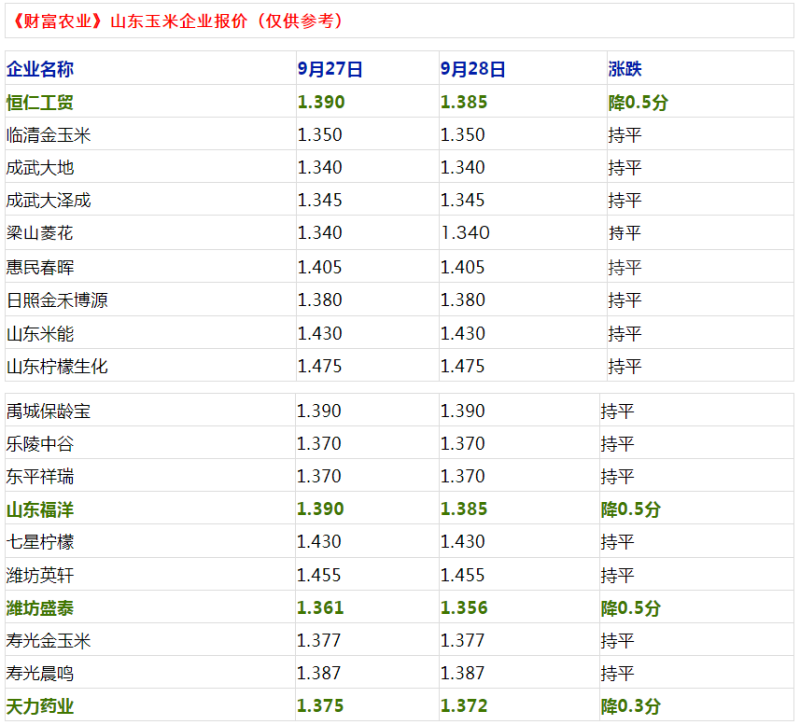Click the 涨跌 column header
The image size is (800, 725).
pos(625,69)
